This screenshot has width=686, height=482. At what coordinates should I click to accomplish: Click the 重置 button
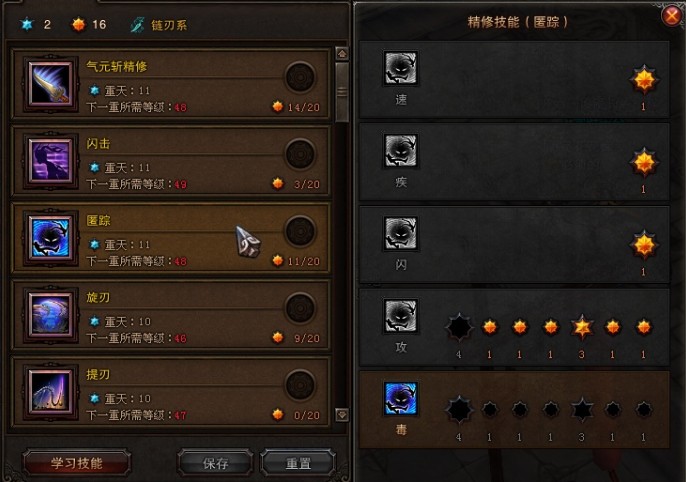(x=298, y=463)
